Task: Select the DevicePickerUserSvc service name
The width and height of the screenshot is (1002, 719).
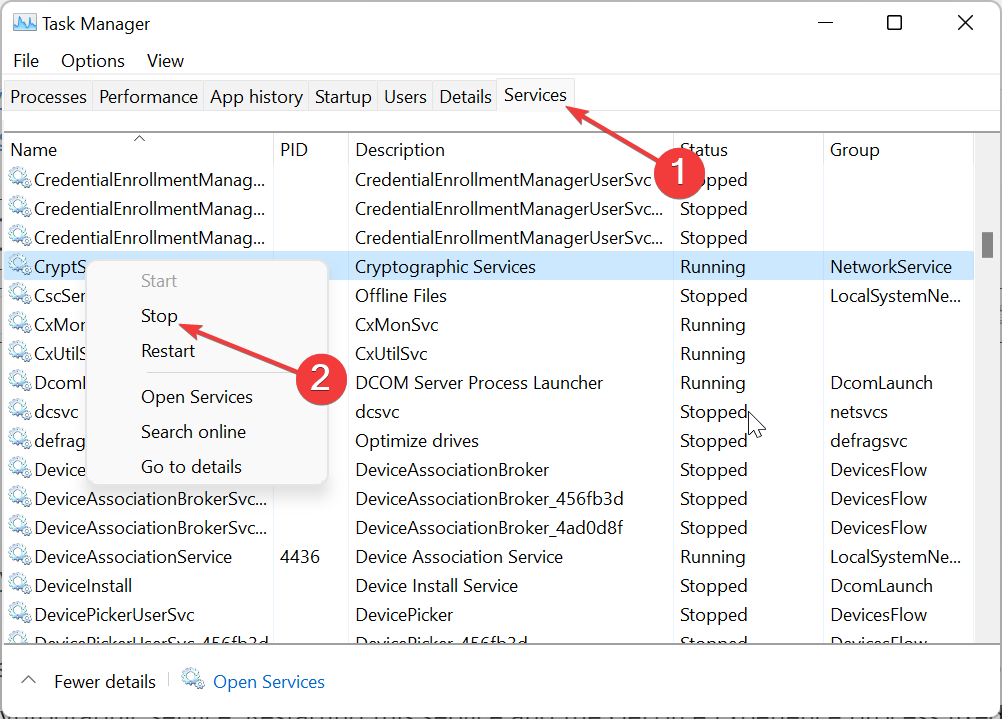Action: click(x=114, y=615)
